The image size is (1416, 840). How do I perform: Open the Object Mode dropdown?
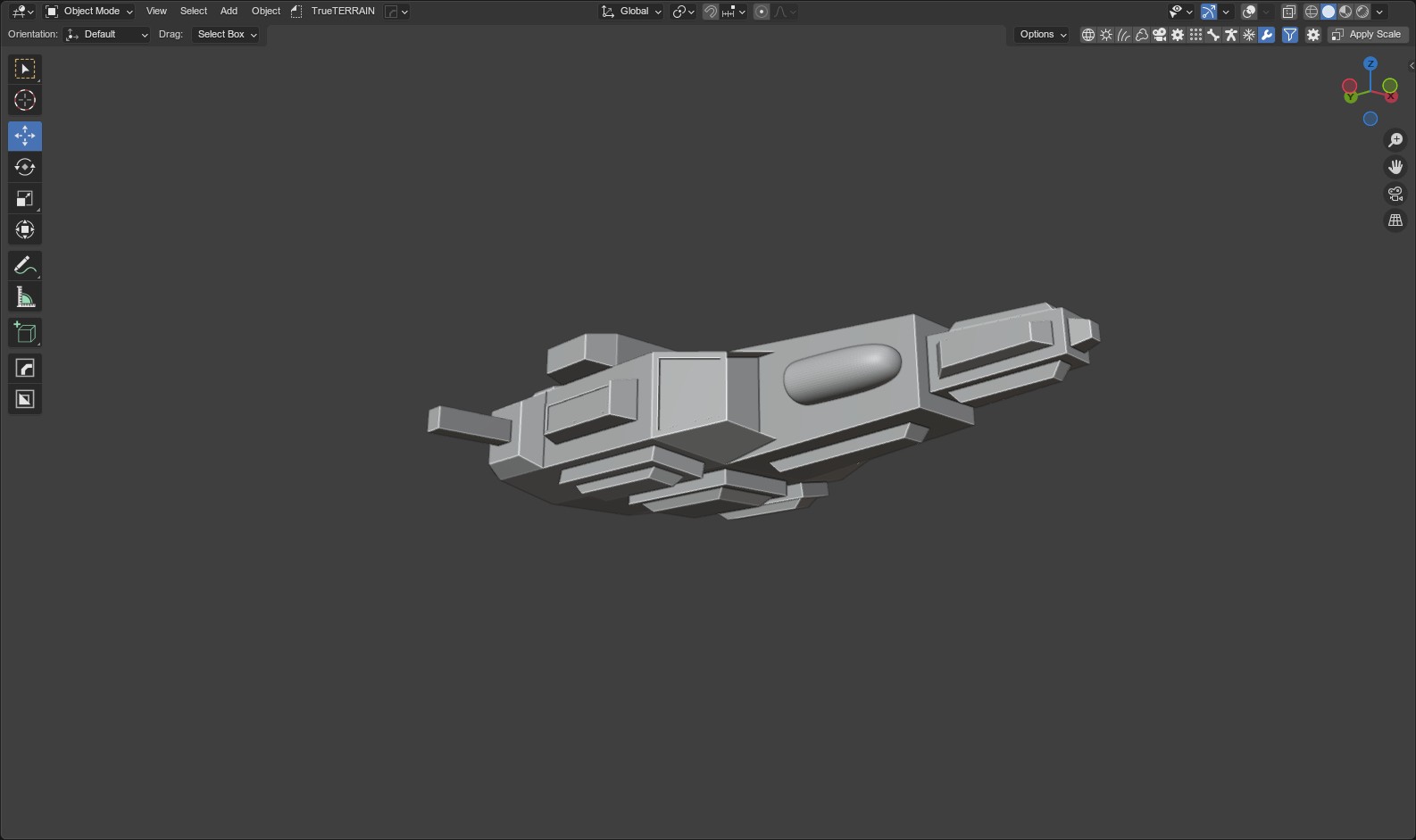tap(89, 12)
